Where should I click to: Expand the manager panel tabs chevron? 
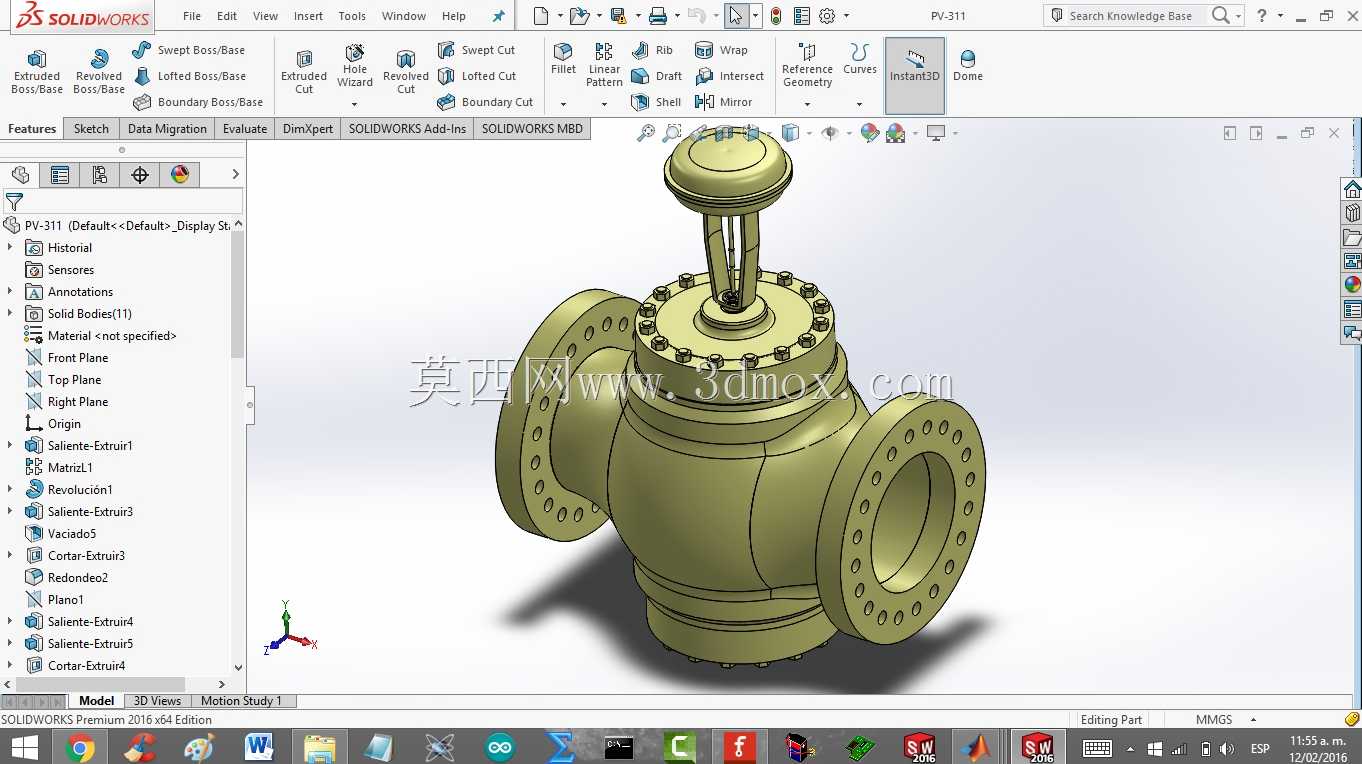pos(235,174)
